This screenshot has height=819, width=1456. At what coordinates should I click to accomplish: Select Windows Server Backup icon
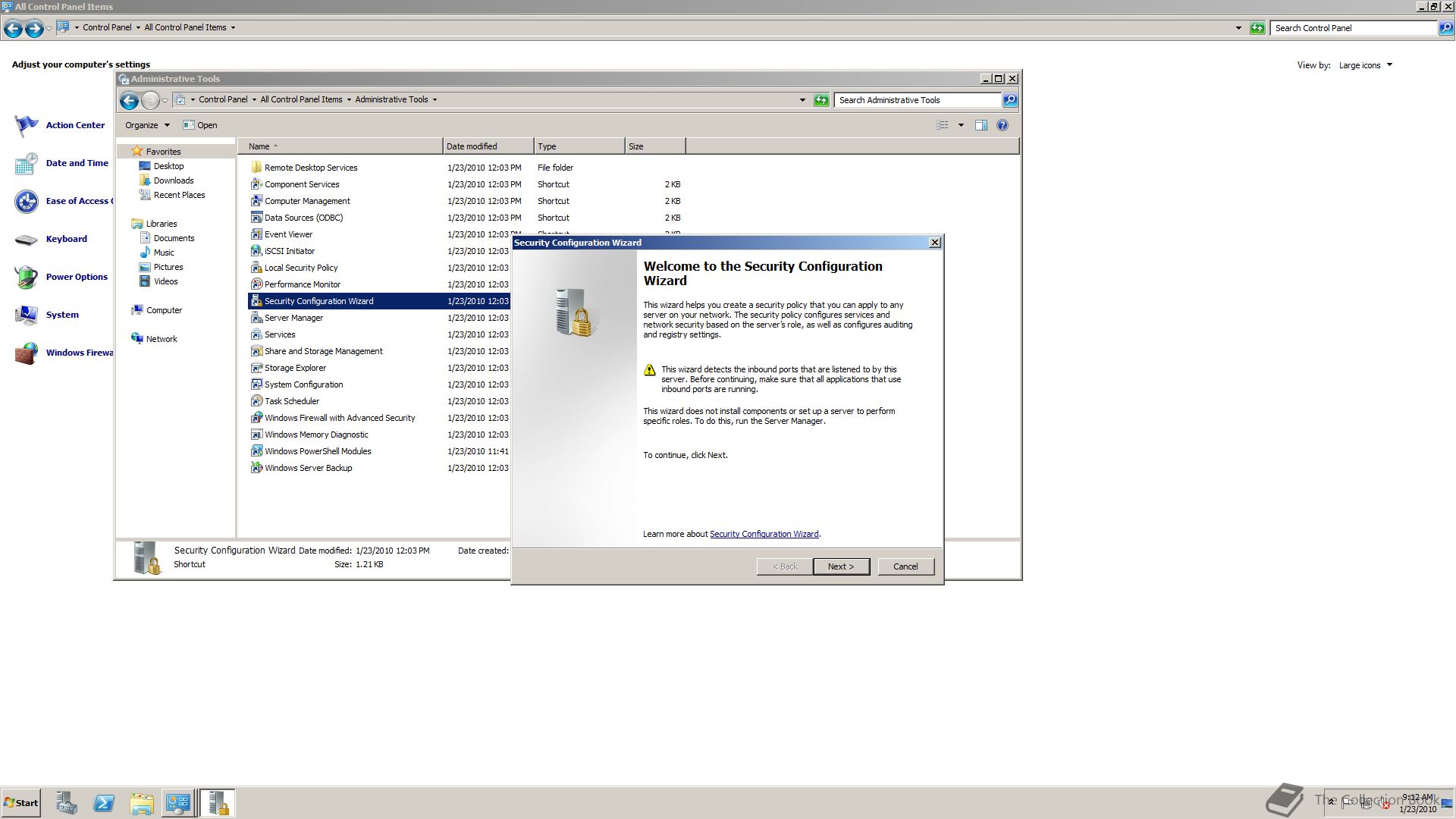[x=256, y=468]
